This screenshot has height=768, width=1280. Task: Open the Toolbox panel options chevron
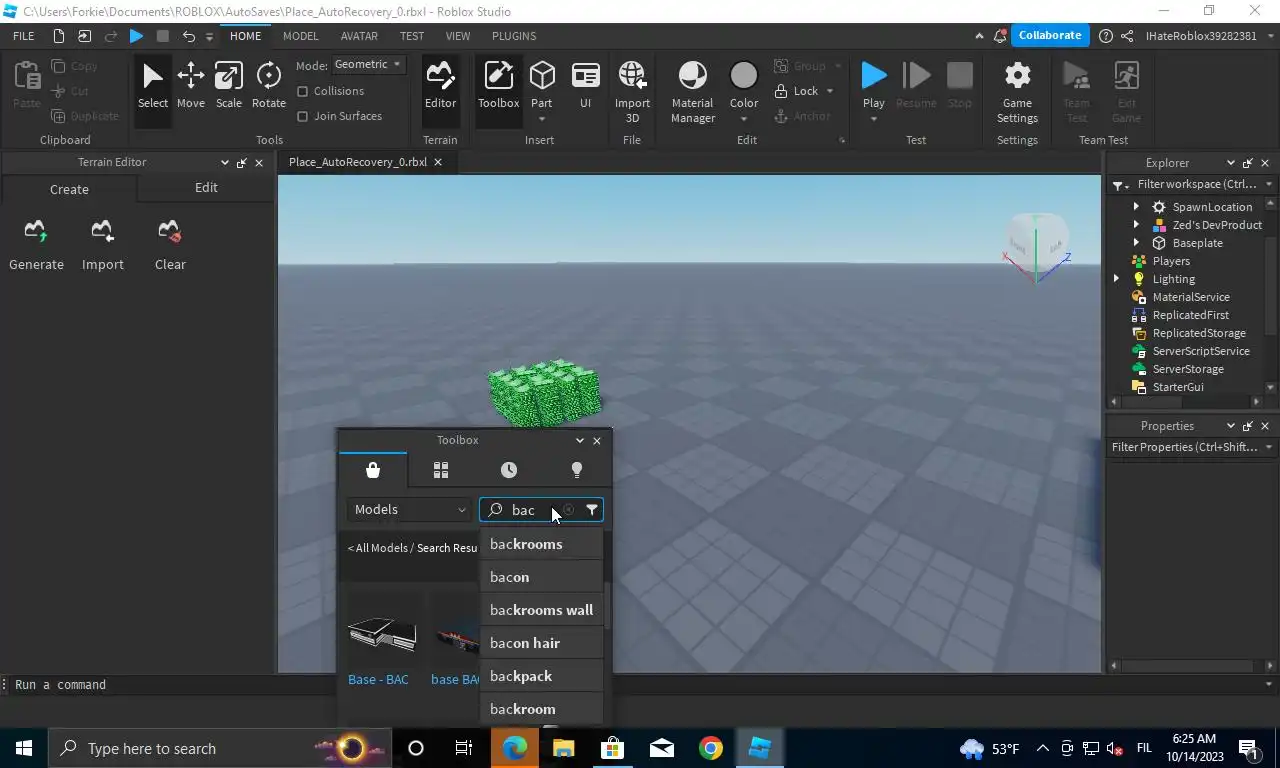579,440
